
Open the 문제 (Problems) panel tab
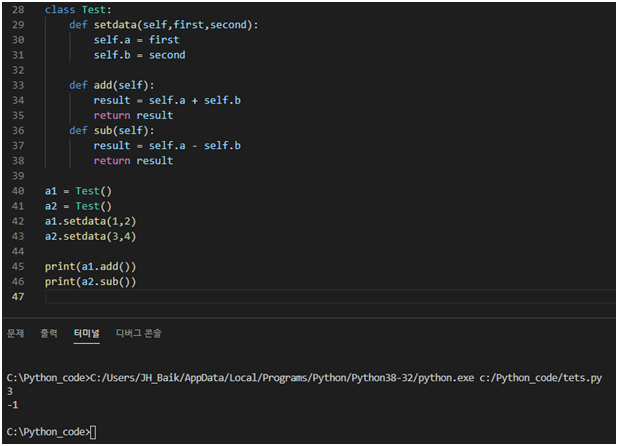pyautogui.click(x=15, y=333)
